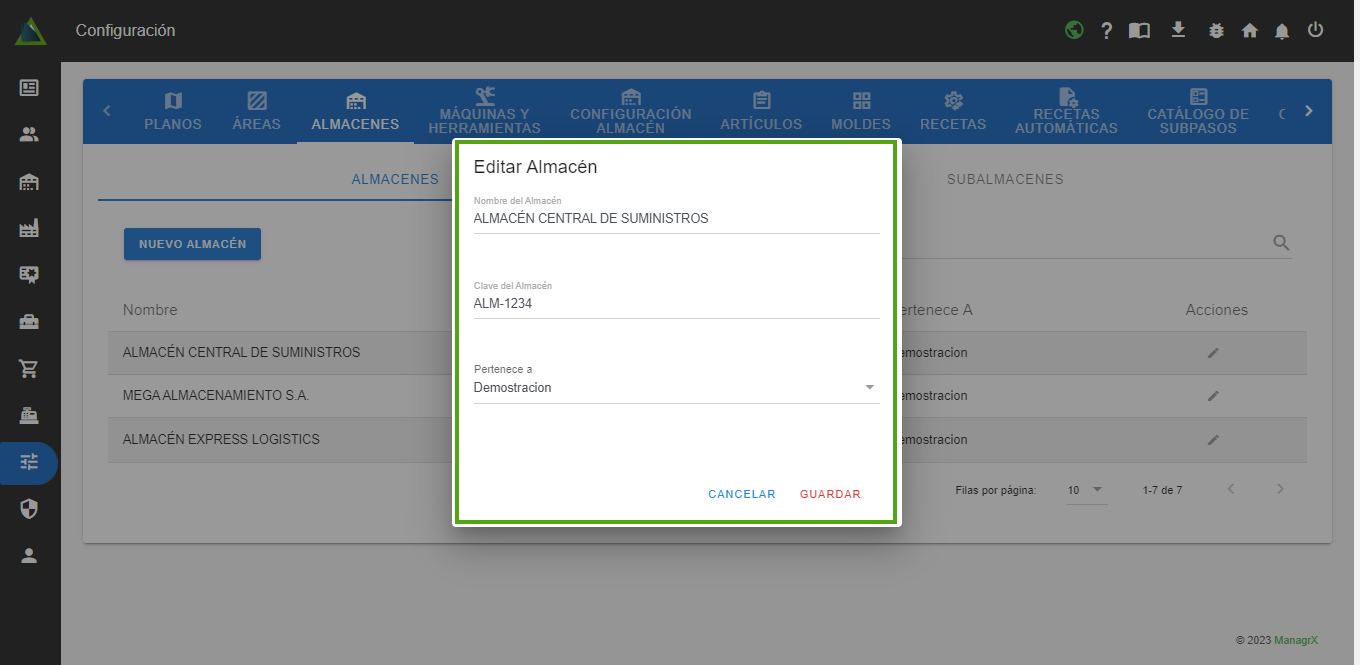Click the shield icon in sidebar
This screenshot has height=665, width=1360.
[x=29, y=509]
